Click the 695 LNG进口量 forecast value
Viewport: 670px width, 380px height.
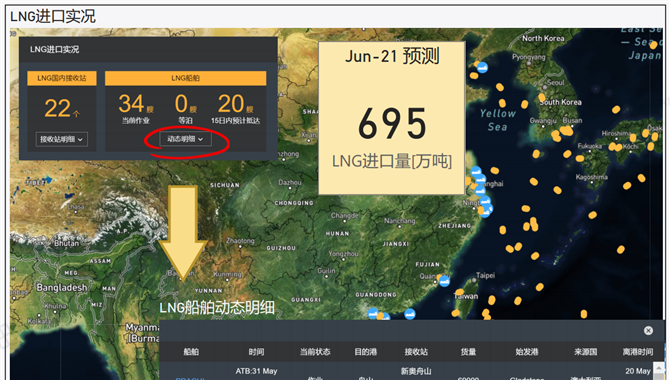pyautogui.click(x=392, y=124)
